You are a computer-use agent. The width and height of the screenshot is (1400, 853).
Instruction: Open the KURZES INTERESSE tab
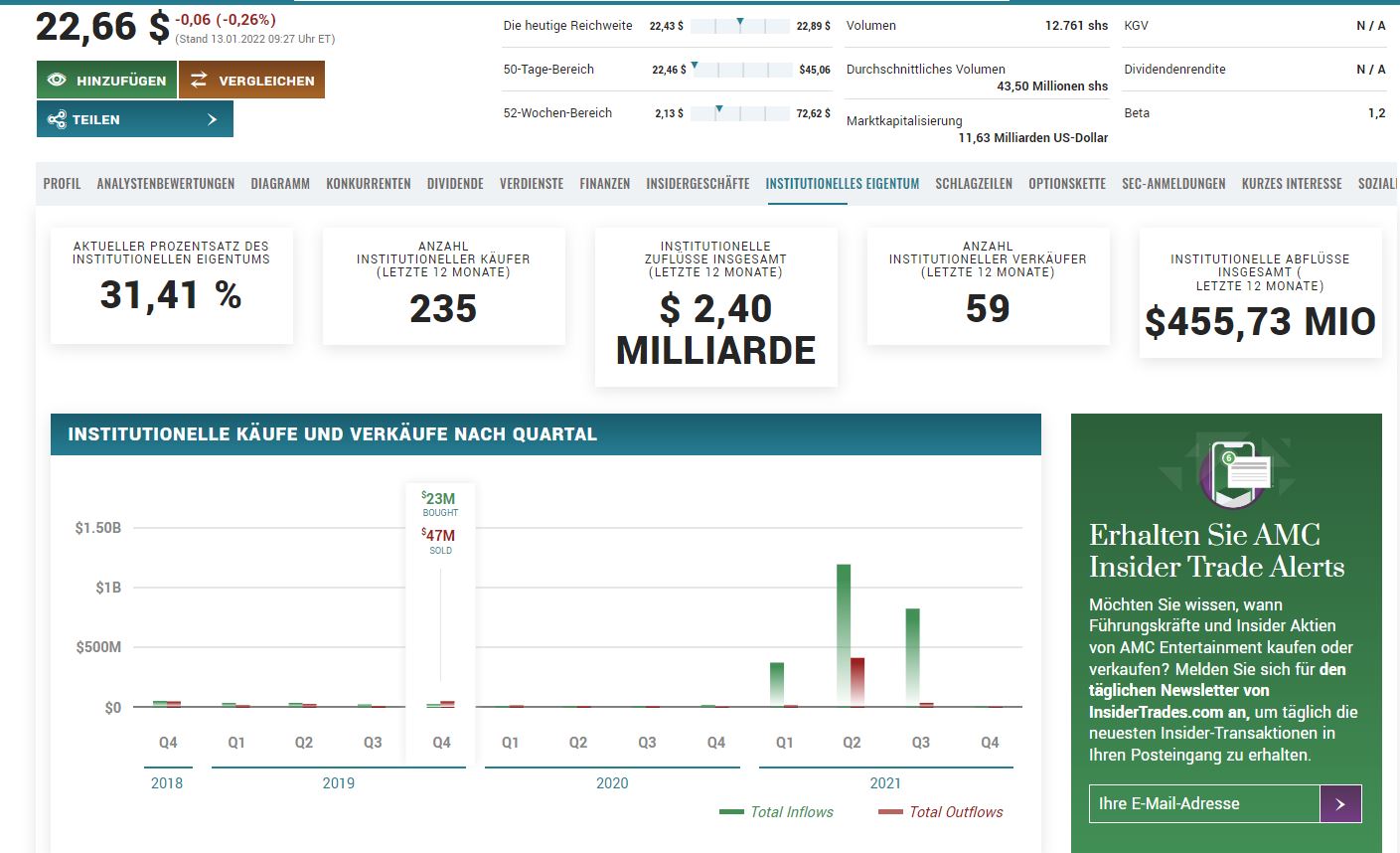tap(1292, 184)
